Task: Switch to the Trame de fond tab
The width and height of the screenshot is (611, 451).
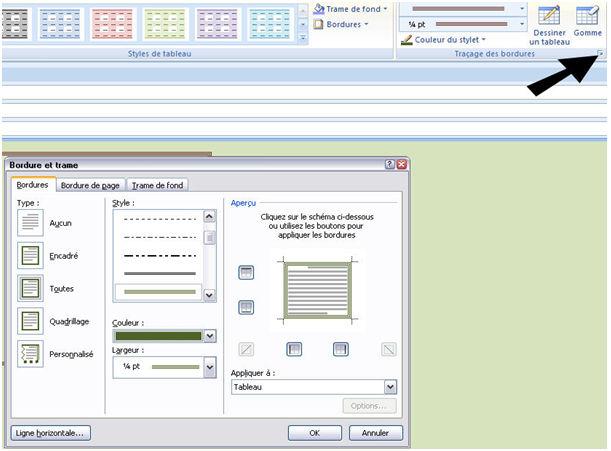Action: tap(157, 186)
